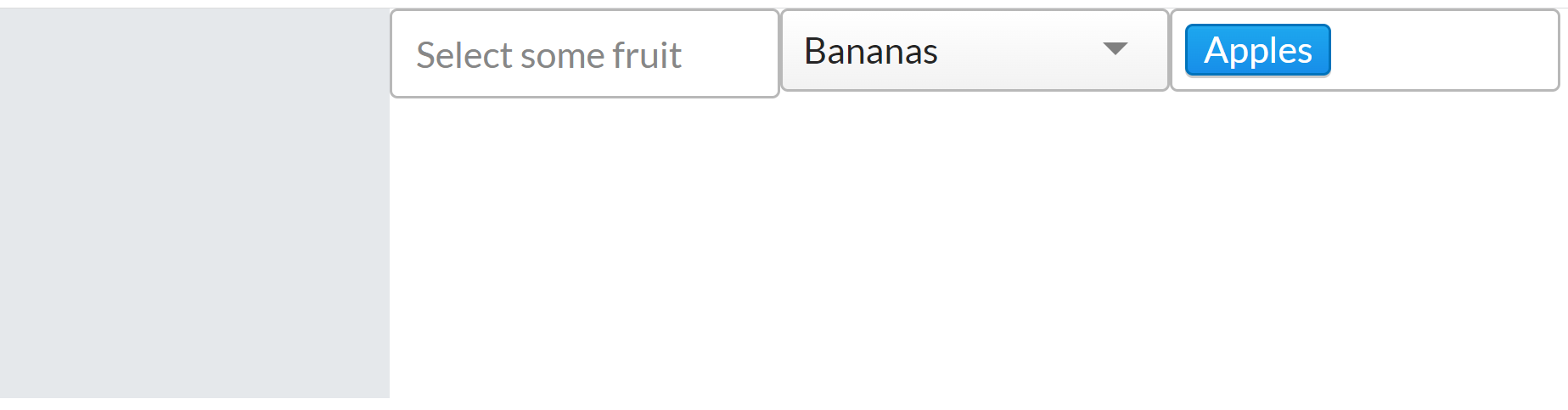Select the Apples chip in the multi-select
The image size is (1568, 410).
pyautogui.click(x=1257, y=50)
